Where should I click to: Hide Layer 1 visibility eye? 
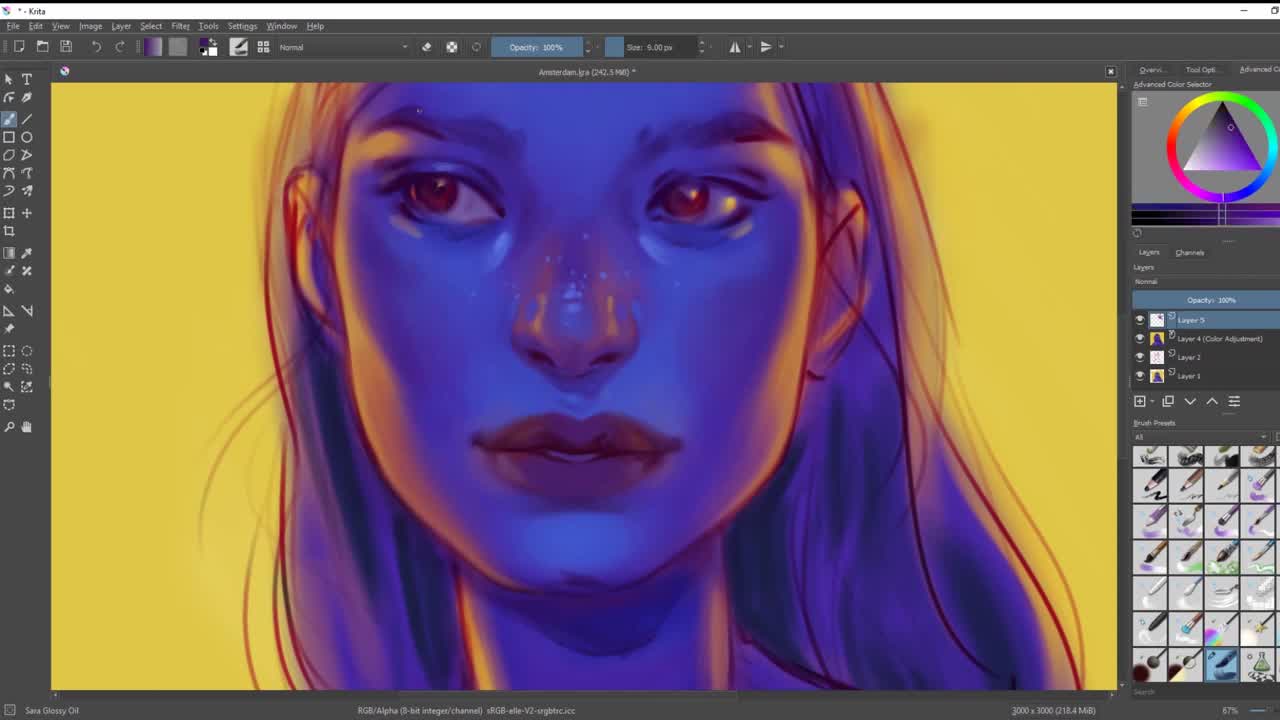pyautogui.click(x=1140, y=376)
